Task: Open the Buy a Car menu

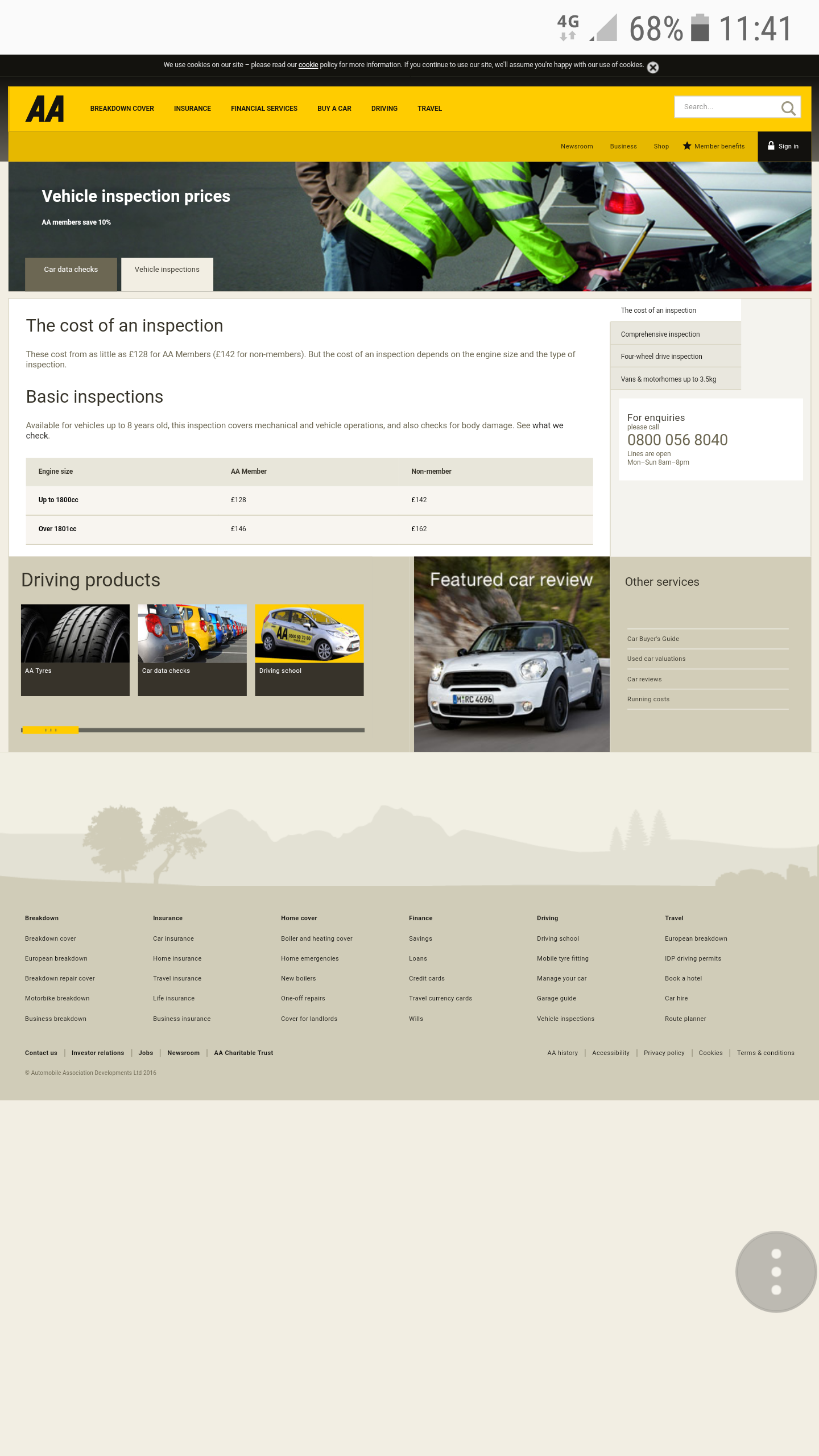Action: click(334, 109)
